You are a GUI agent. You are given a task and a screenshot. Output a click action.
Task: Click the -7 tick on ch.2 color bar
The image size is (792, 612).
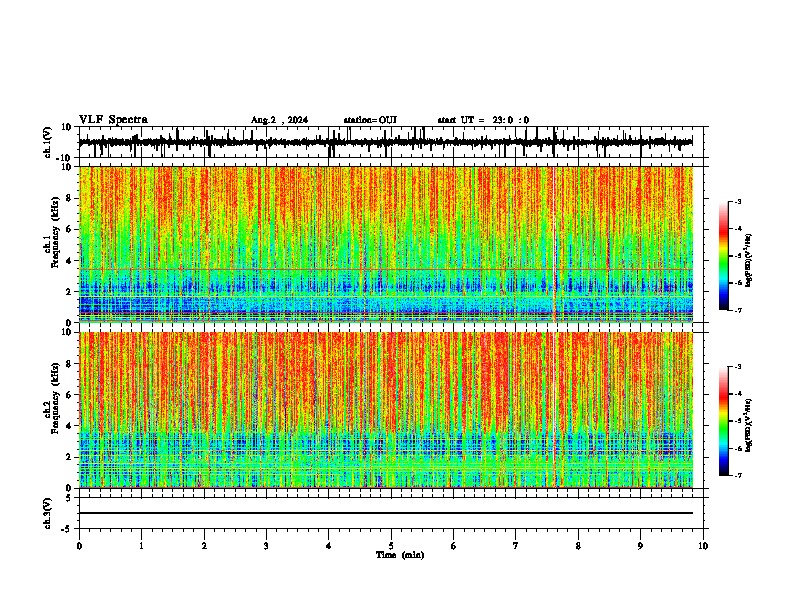pos(738,476)
